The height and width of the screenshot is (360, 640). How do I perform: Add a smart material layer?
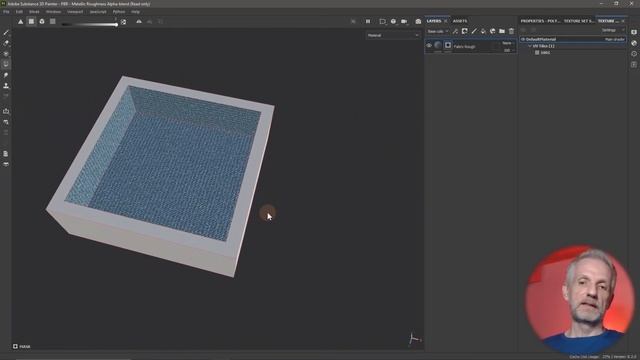(x=493, y=31)
